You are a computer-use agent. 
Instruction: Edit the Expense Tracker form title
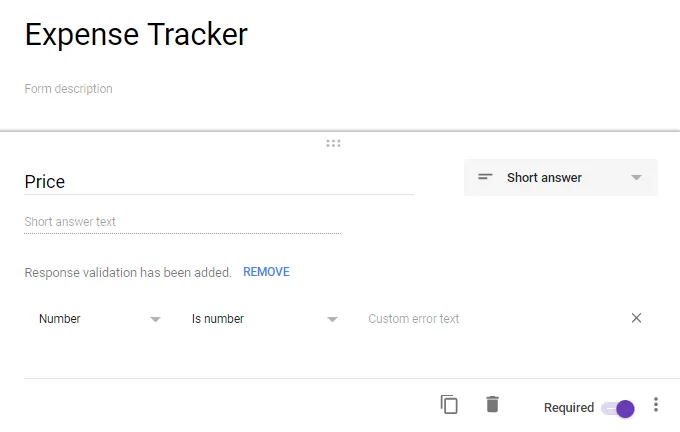[136, 35]
